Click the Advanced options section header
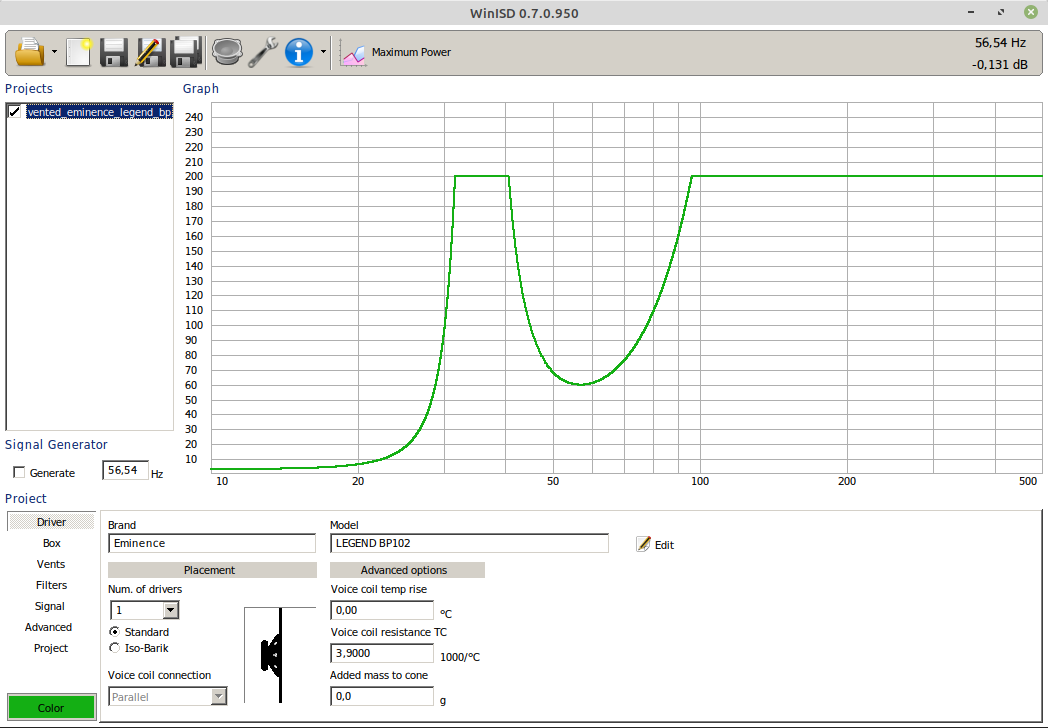 [407, 570]
